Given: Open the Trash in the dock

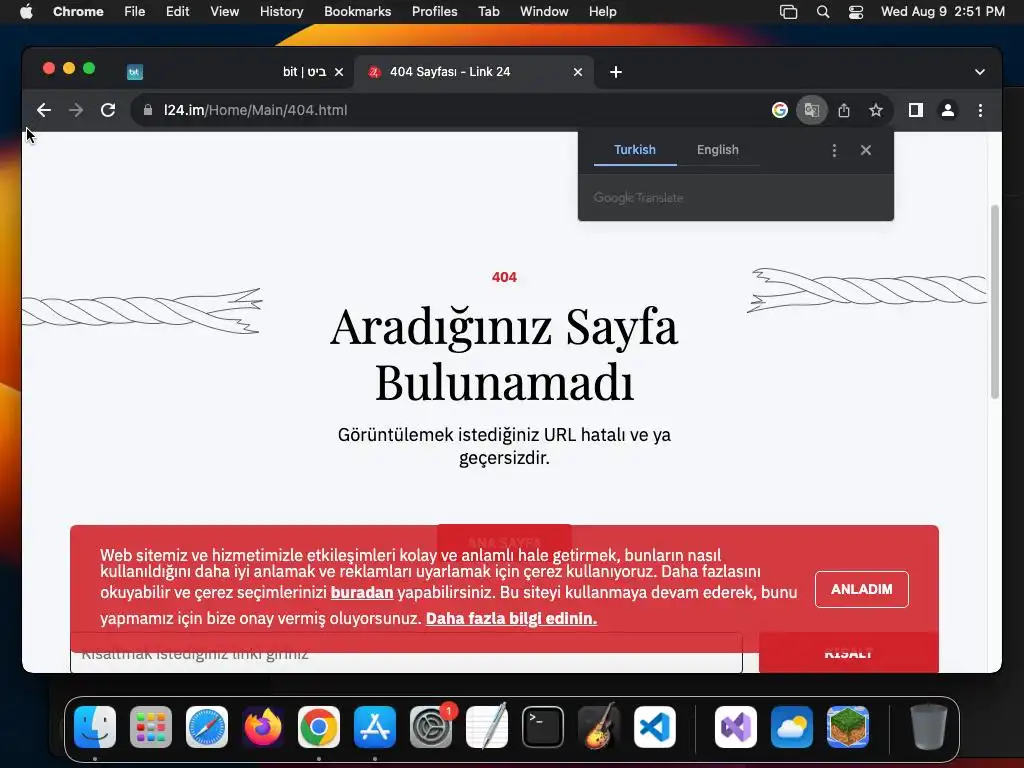Looking at the screenshot, I should 929,727.
